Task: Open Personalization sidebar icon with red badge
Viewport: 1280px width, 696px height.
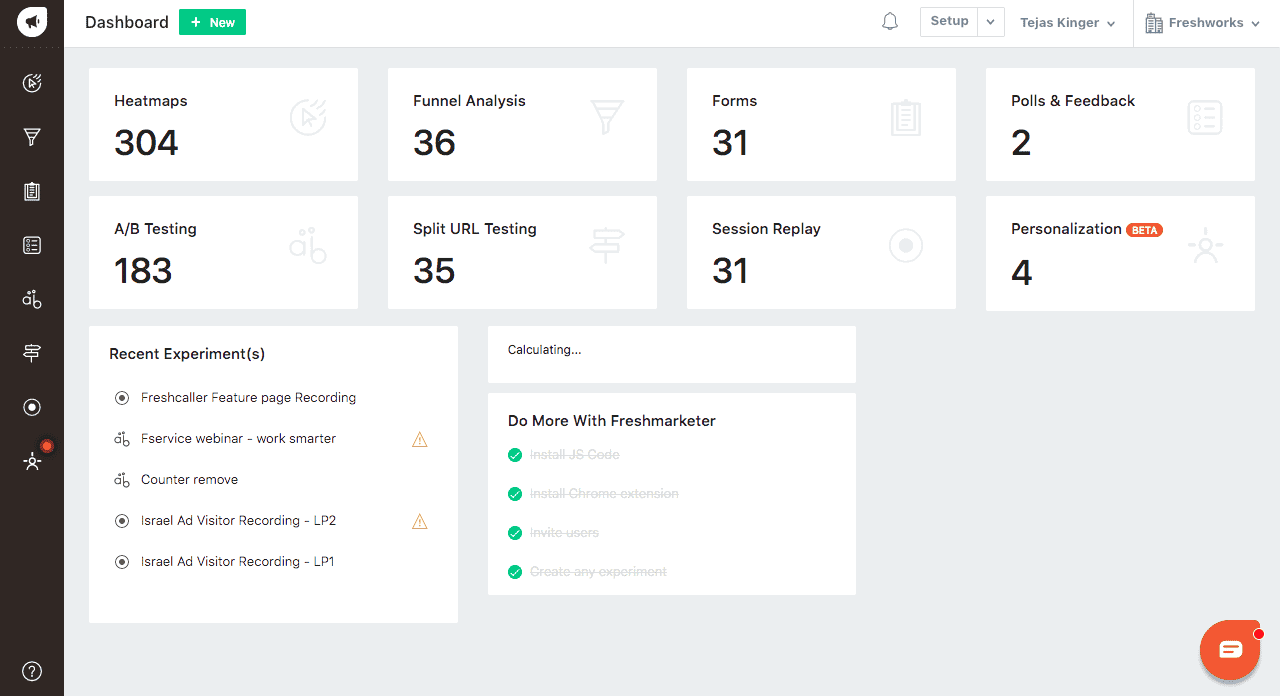Action: 33,461
